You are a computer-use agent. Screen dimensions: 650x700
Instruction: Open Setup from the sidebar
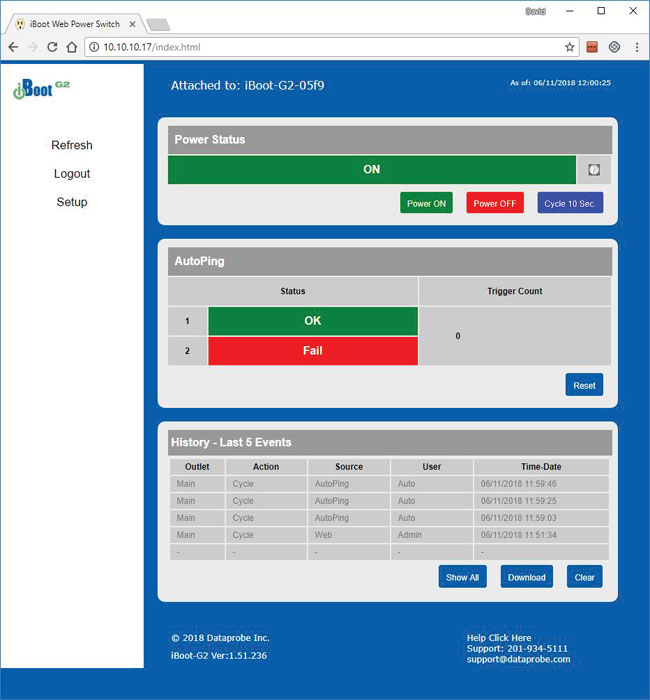point(72,202)
